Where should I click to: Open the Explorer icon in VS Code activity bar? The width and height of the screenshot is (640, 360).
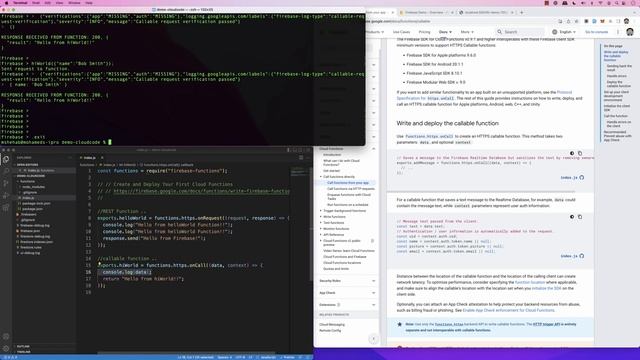pyautogui.click(x=6, y=160)
